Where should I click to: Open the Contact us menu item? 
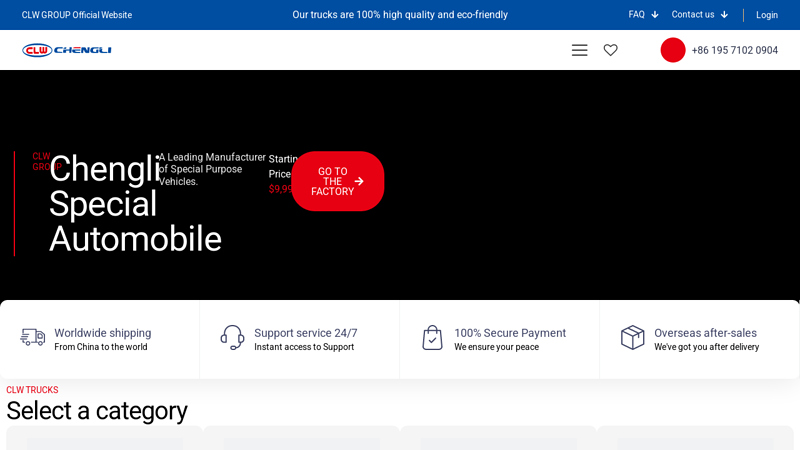692,14
